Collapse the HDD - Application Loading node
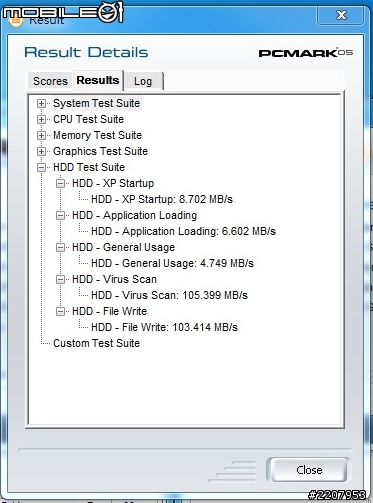Image resolution: width=373 pixels, height=503 pixels. pyautogui.click(x=60, y=215)
